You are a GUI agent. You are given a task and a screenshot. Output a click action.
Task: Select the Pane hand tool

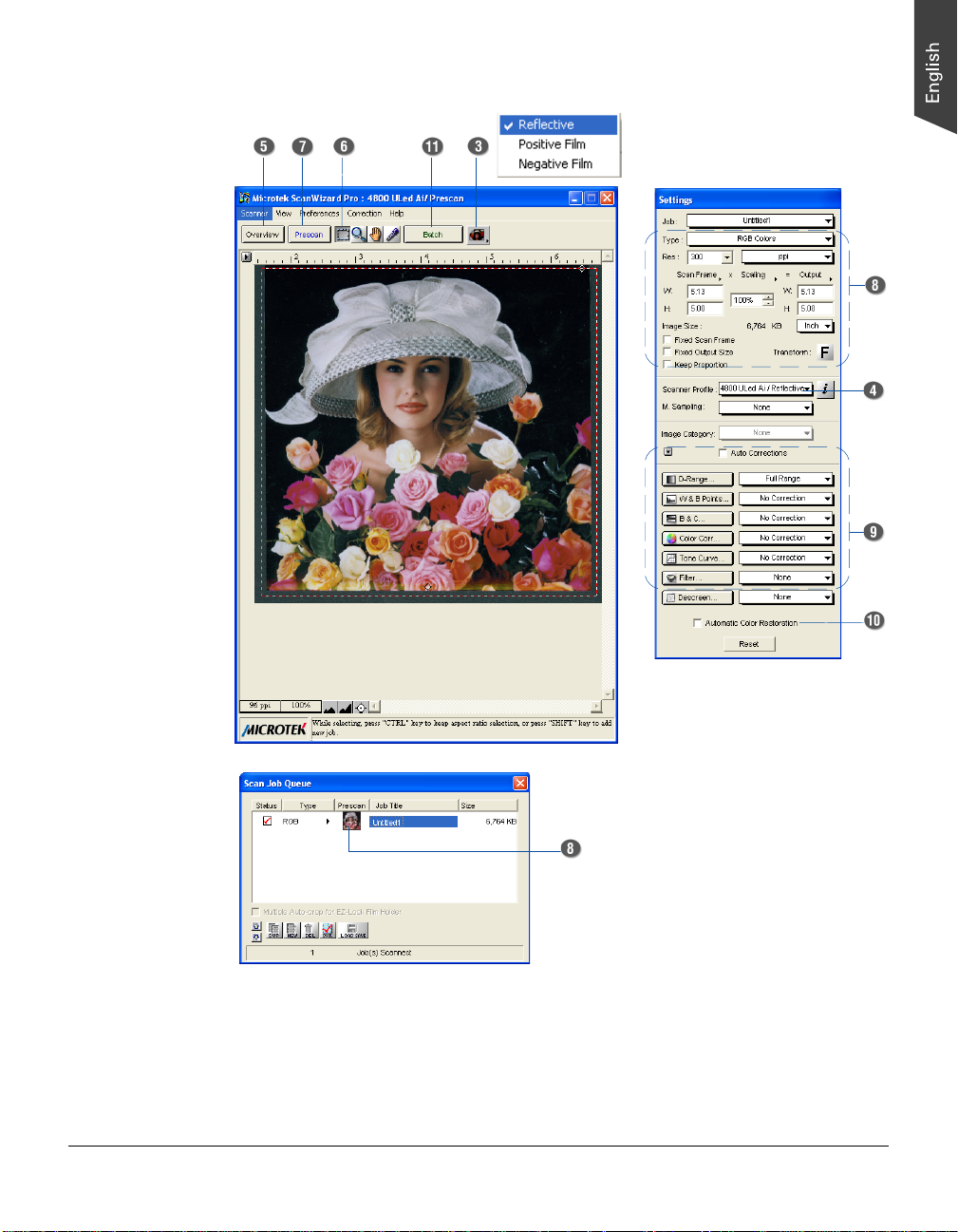[x=376, y=234]
